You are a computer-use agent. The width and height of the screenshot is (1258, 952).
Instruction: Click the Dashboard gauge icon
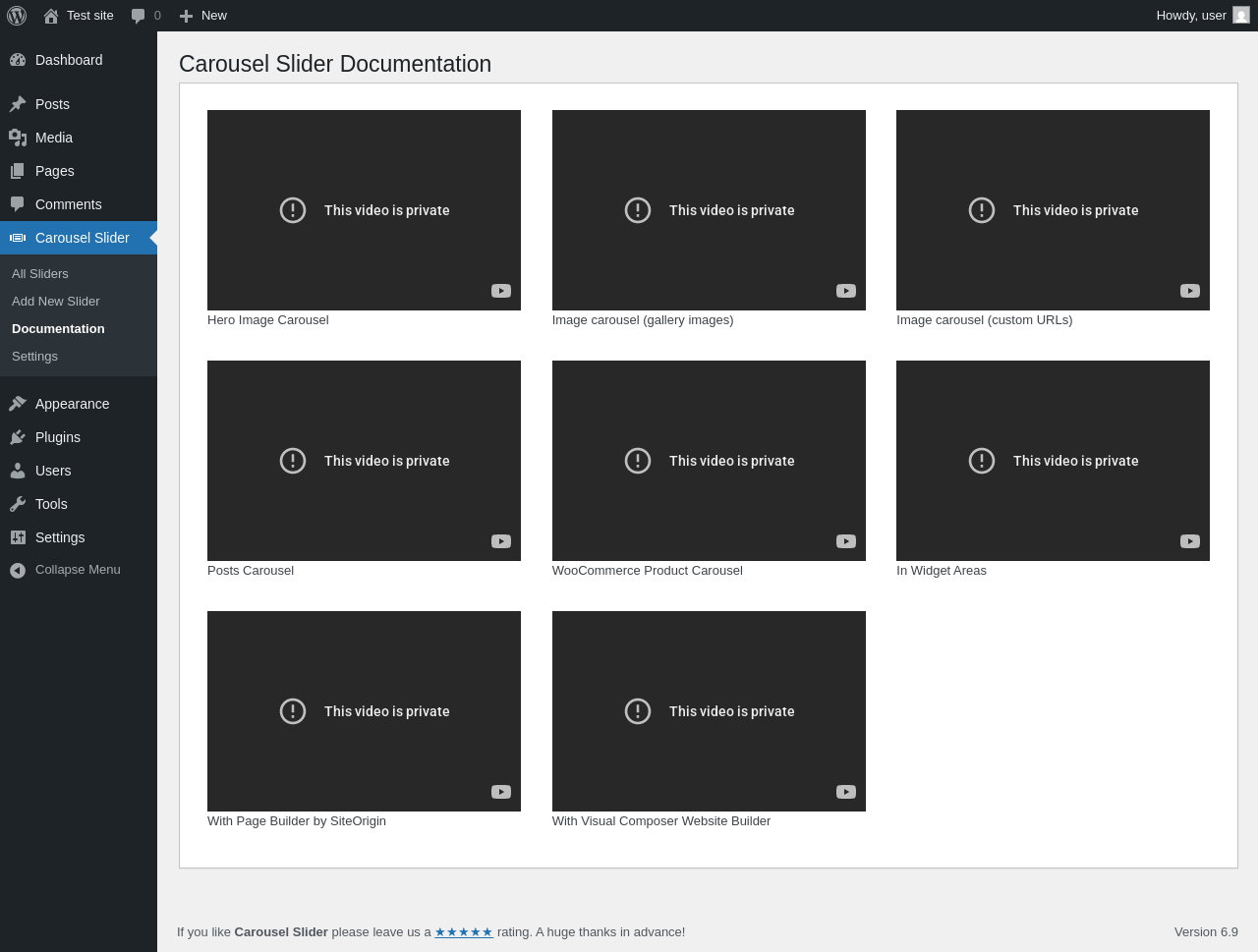point(18,60)
